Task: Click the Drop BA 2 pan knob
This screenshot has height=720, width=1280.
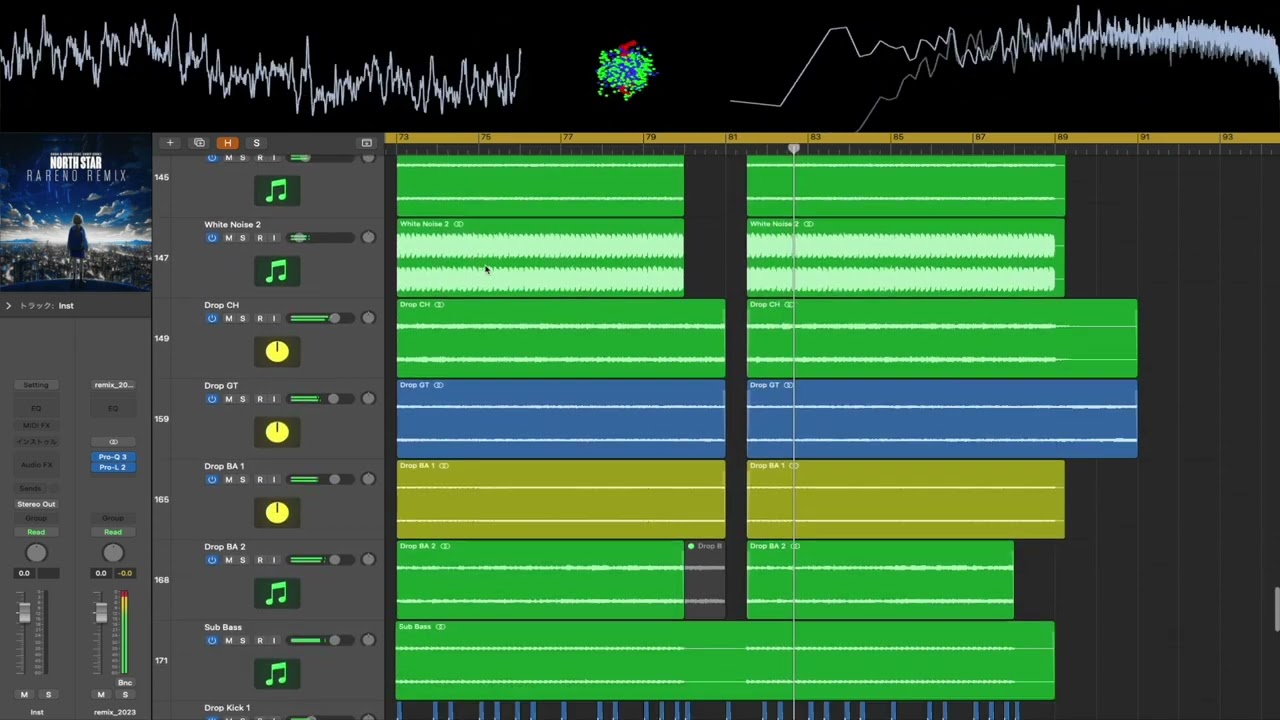Action: (368, 560)
